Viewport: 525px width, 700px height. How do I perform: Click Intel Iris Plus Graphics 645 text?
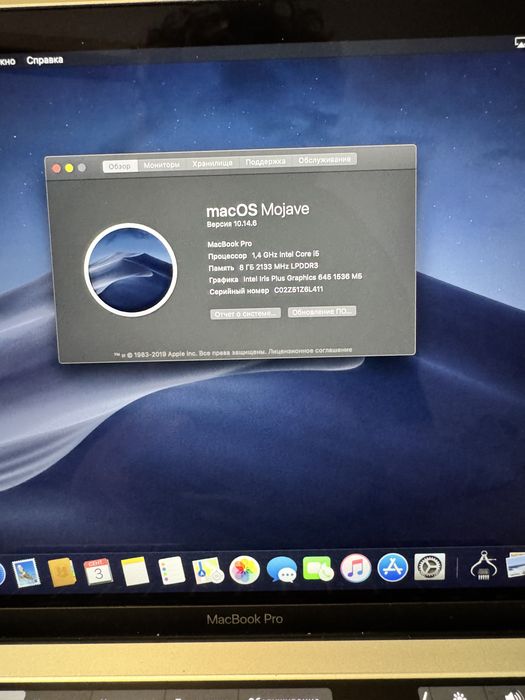pyautogui.click(x=287, y=278)
